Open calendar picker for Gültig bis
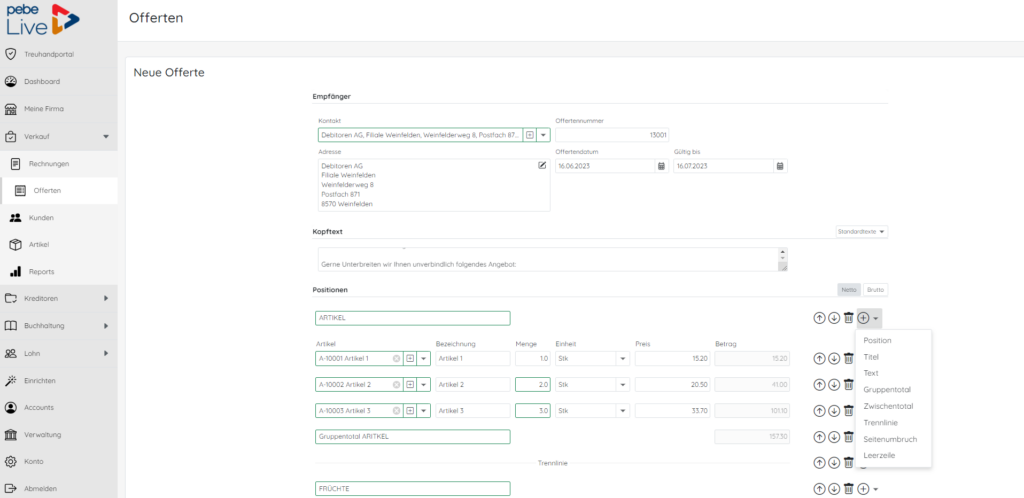This screenshot has width=1024, height=498. [x=780, y=166]
